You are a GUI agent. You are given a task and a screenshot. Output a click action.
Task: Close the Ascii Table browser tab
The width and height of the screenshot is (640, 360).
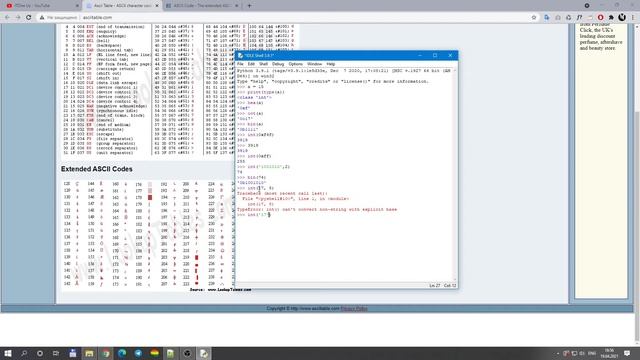click(x=157, y=6)
